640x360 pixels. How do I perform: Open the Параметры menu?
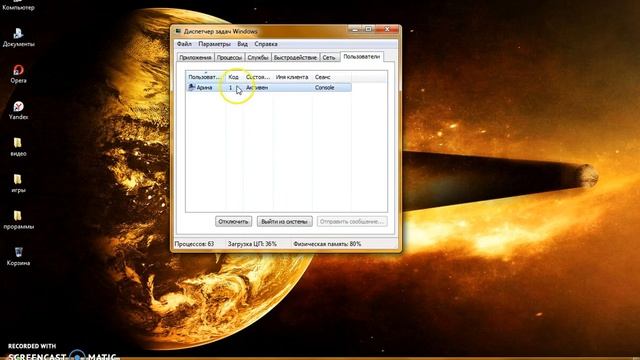[x=214, y=44]
